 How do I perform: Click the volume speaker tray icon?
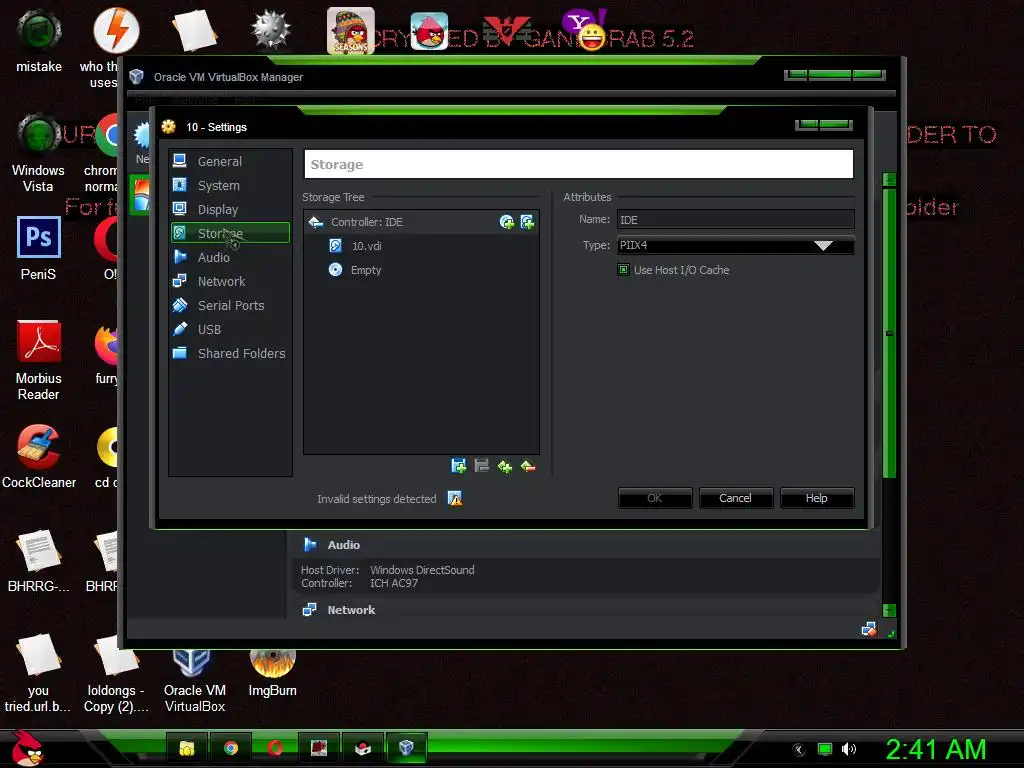(x=849, y=749)
